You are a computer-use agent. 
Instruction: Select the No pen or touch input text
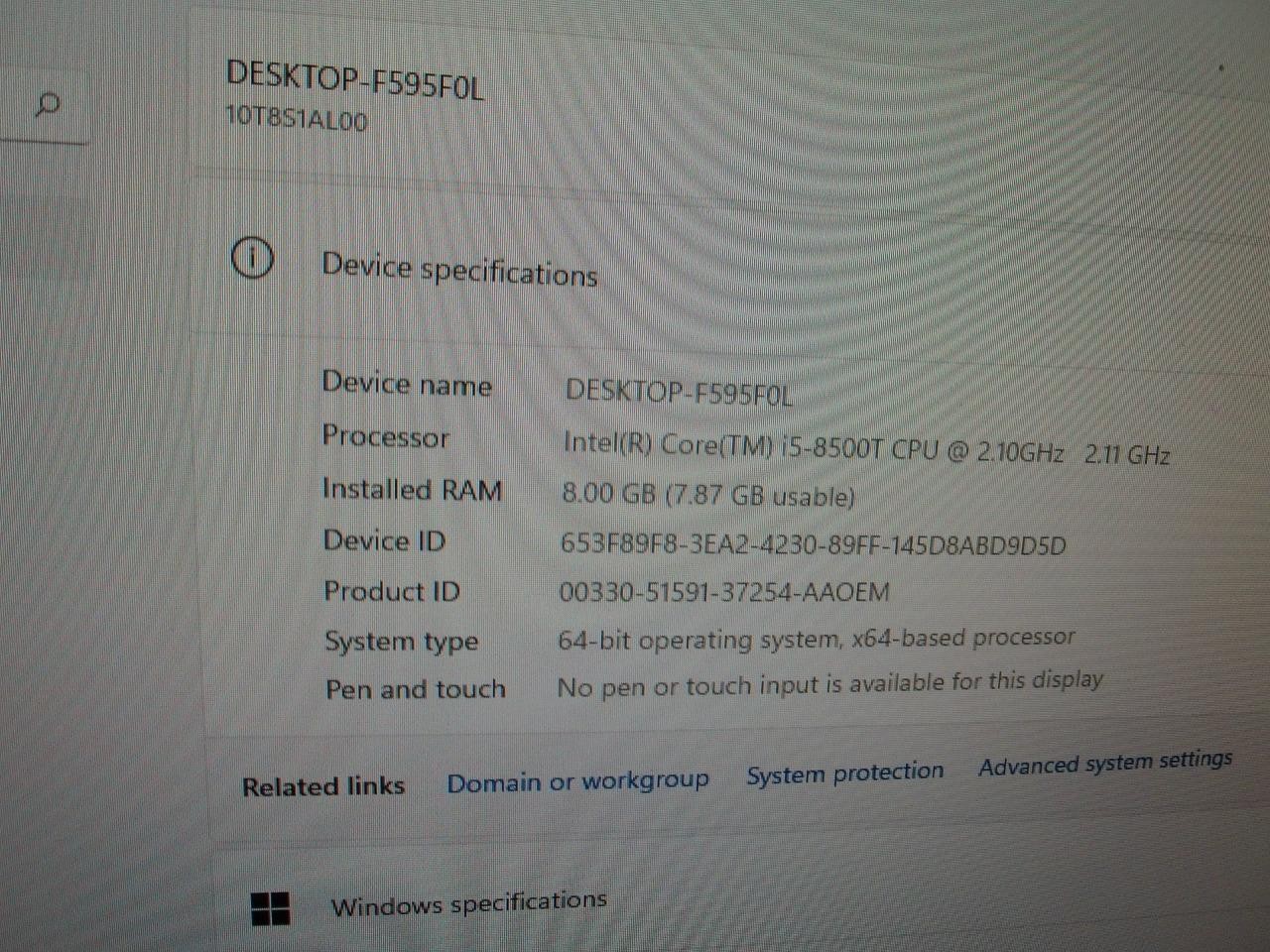[830, 683]
